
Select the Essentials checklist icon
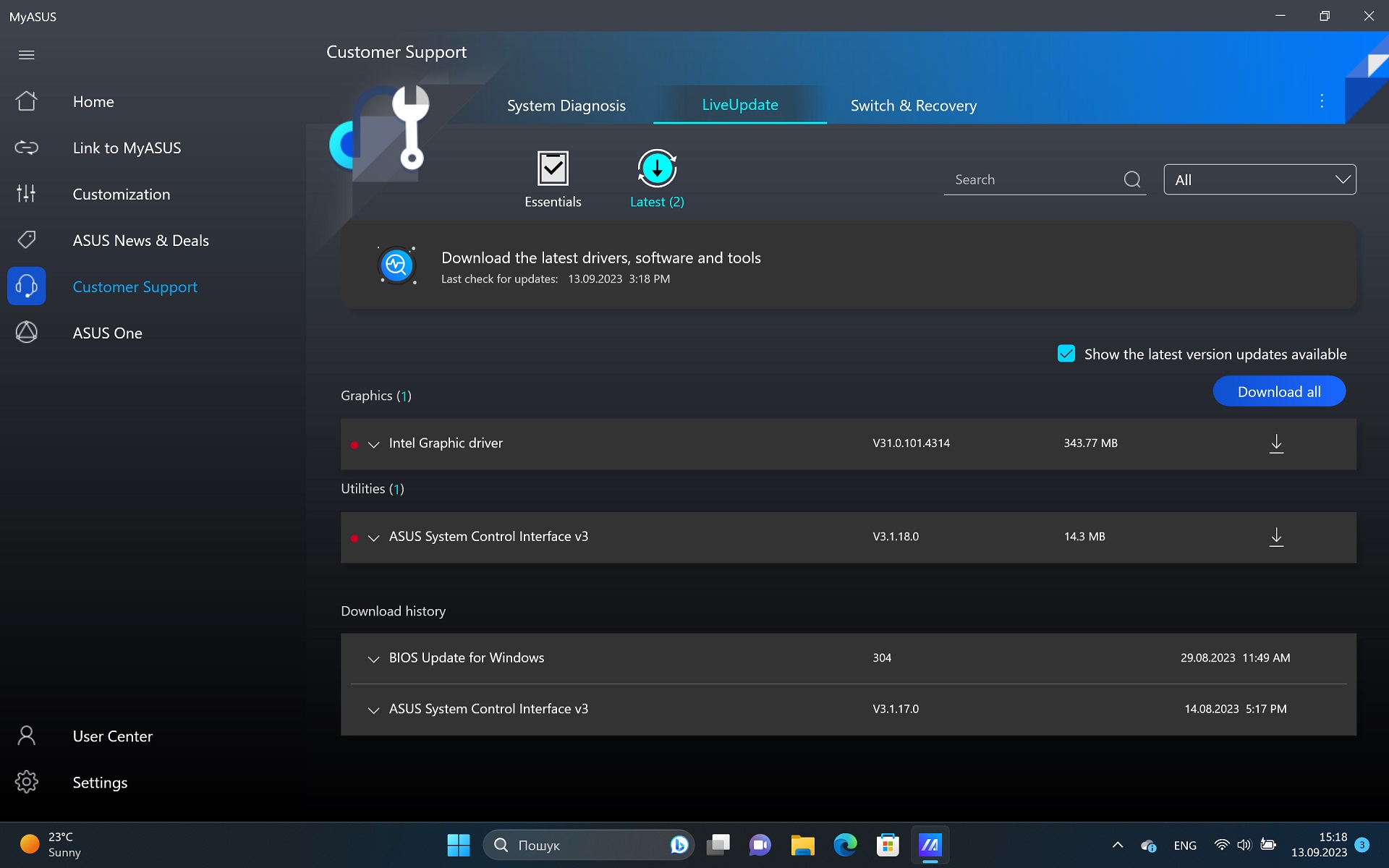coord(553,169)
